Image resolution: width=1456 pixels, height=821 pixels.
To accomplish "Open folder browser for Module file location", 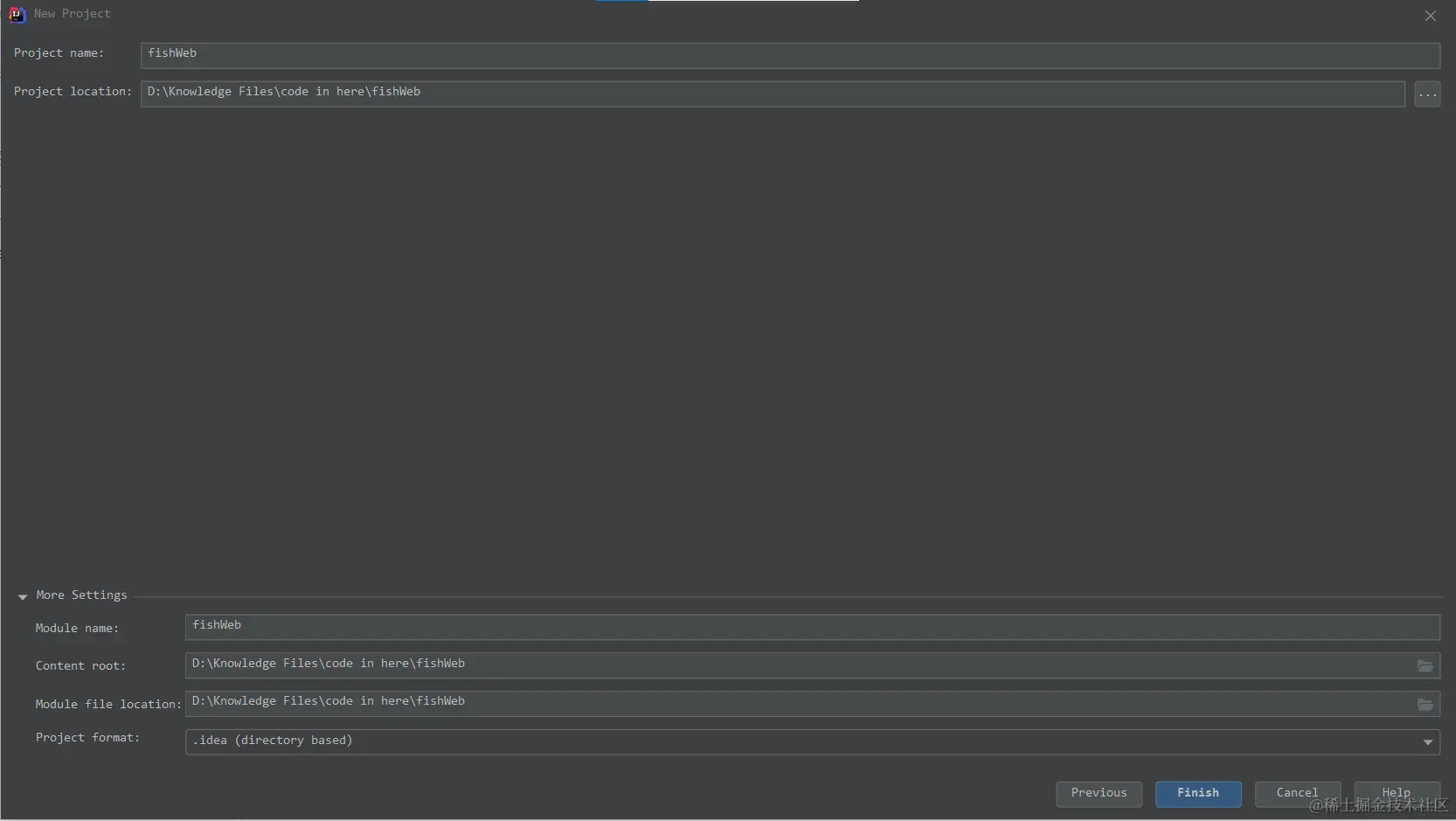I will click(1425, 704).
